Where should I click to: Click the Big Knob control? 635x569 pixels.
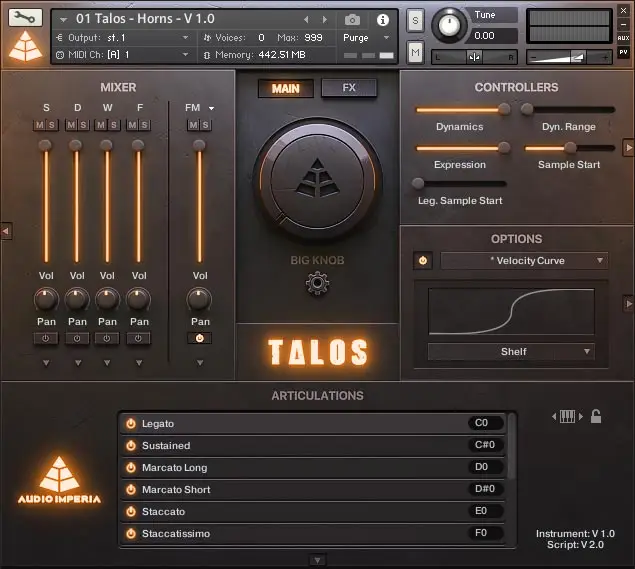click(x=317, y=181)
